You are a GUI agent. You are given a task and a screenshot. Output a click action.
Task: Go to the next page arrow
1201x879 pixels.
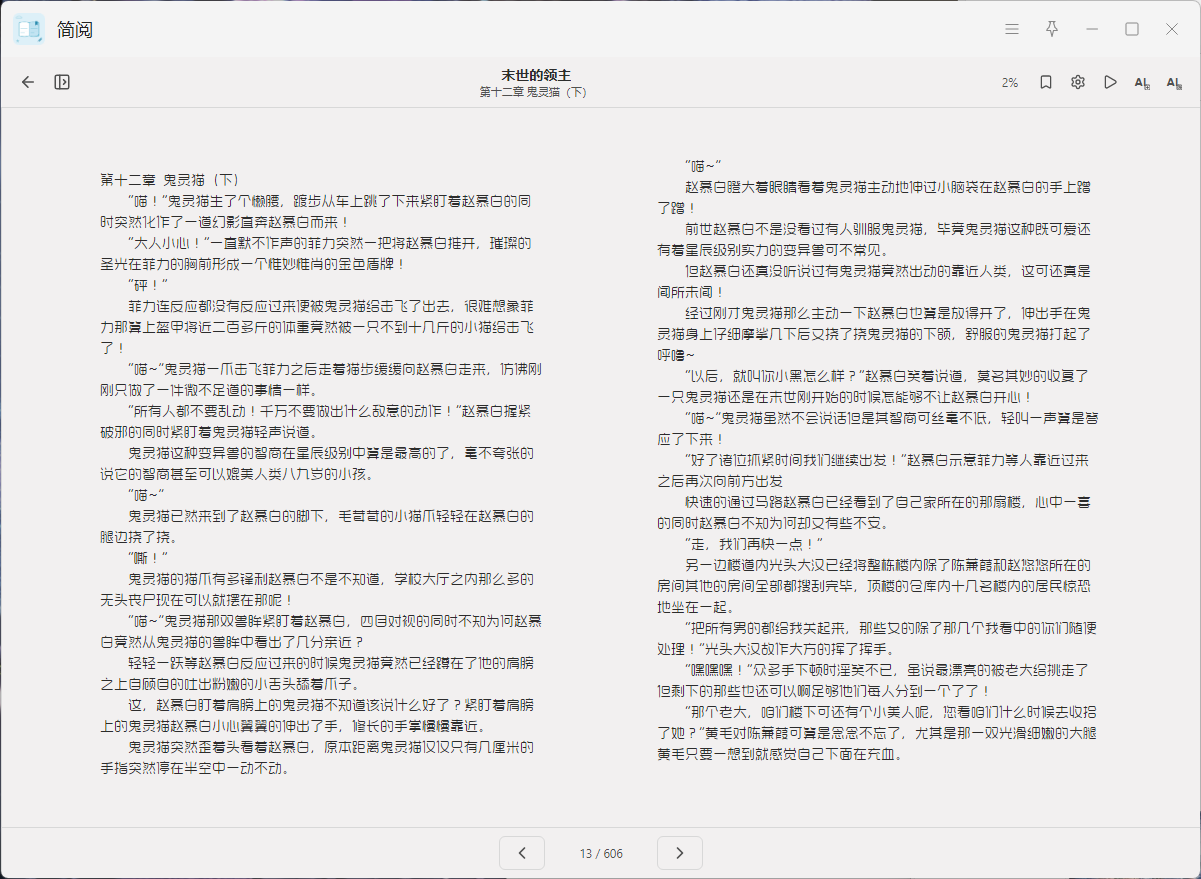pos(680,853)
